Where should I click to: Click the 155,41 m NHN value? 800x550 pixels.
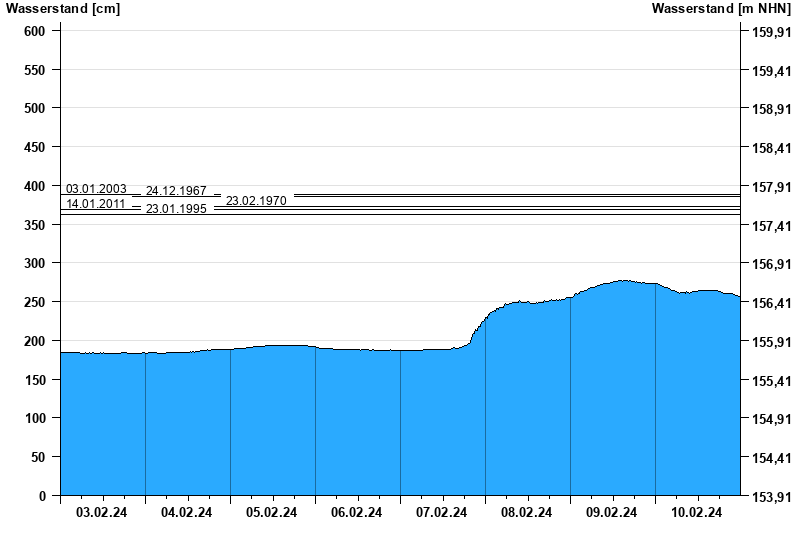click(x=772, y=381)
